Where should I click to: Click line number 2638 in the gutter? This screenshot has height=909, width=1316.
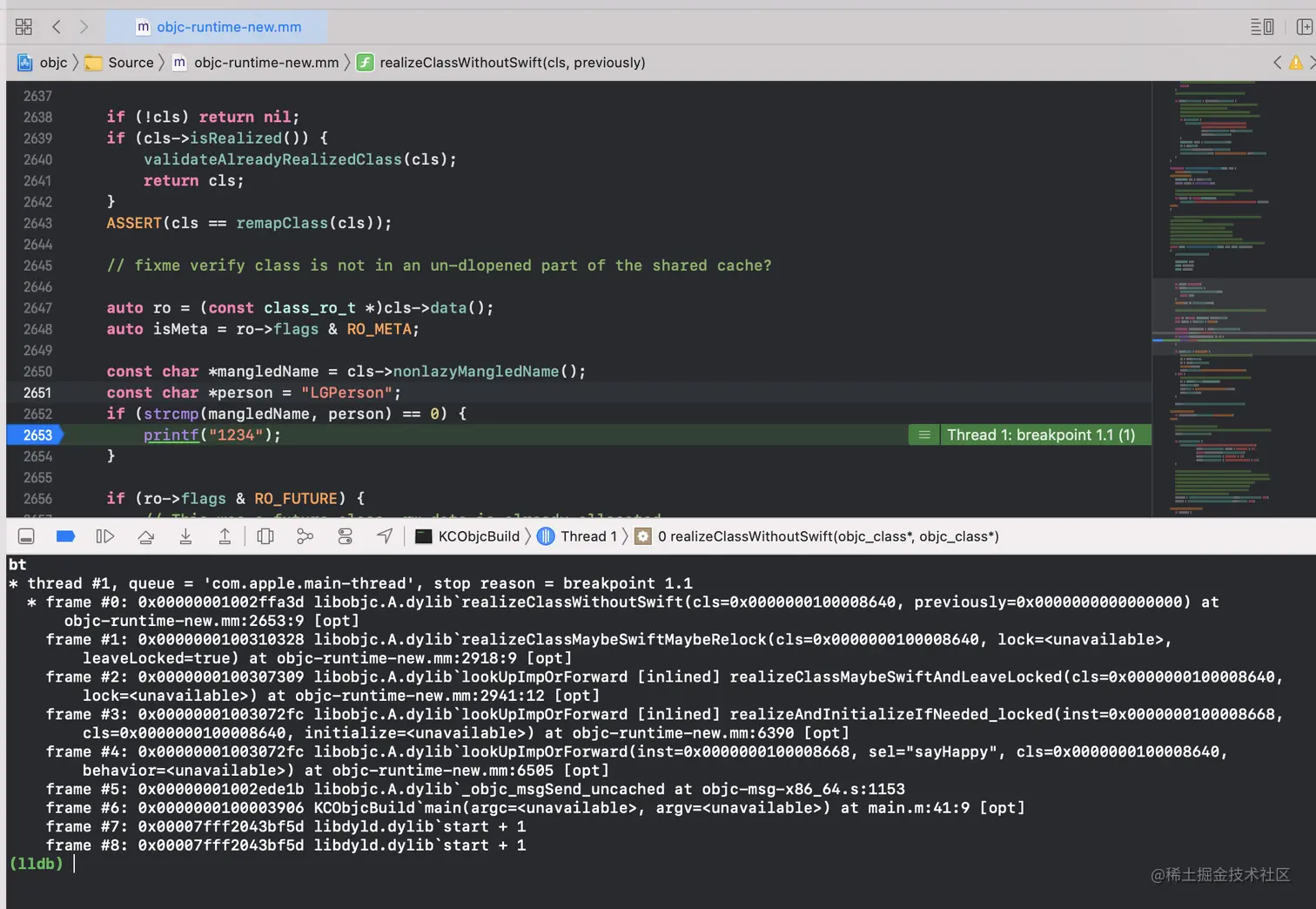coord(37,118)
